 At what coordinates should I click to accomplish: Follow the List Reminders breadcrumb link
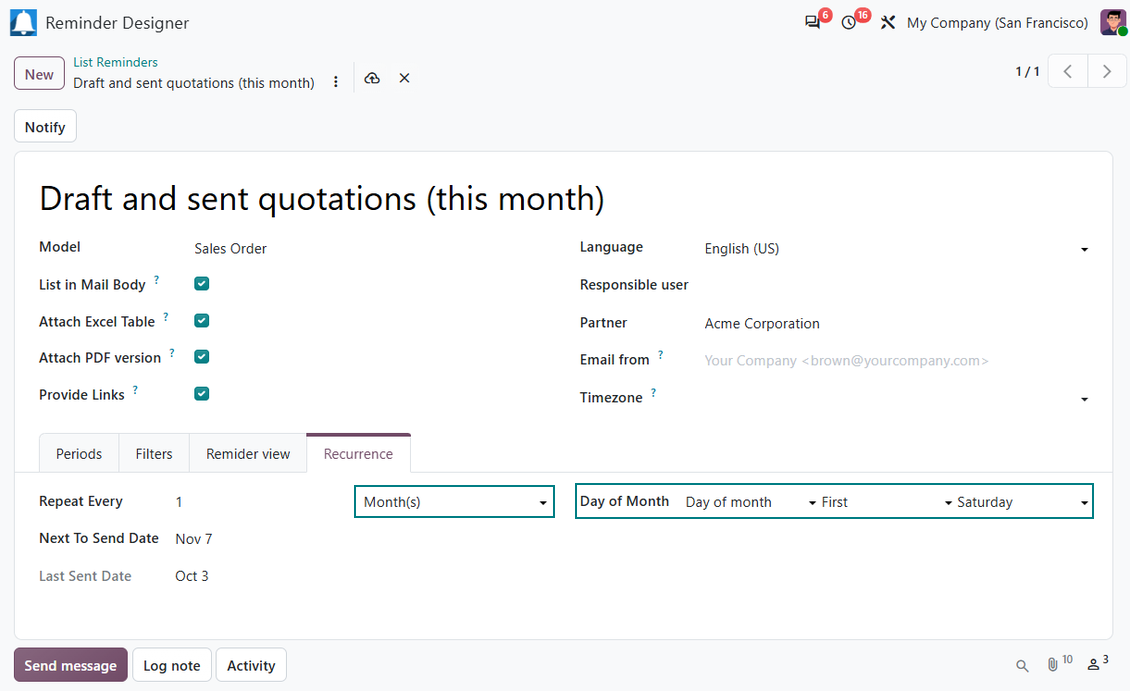115,62
